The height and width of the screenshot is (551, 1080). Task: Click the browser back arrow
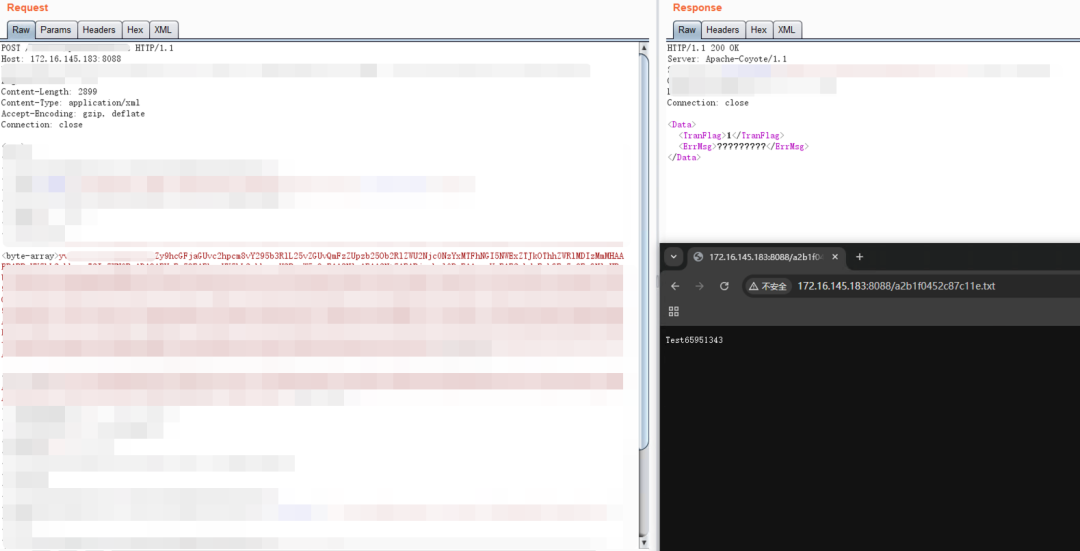point(675,286)
